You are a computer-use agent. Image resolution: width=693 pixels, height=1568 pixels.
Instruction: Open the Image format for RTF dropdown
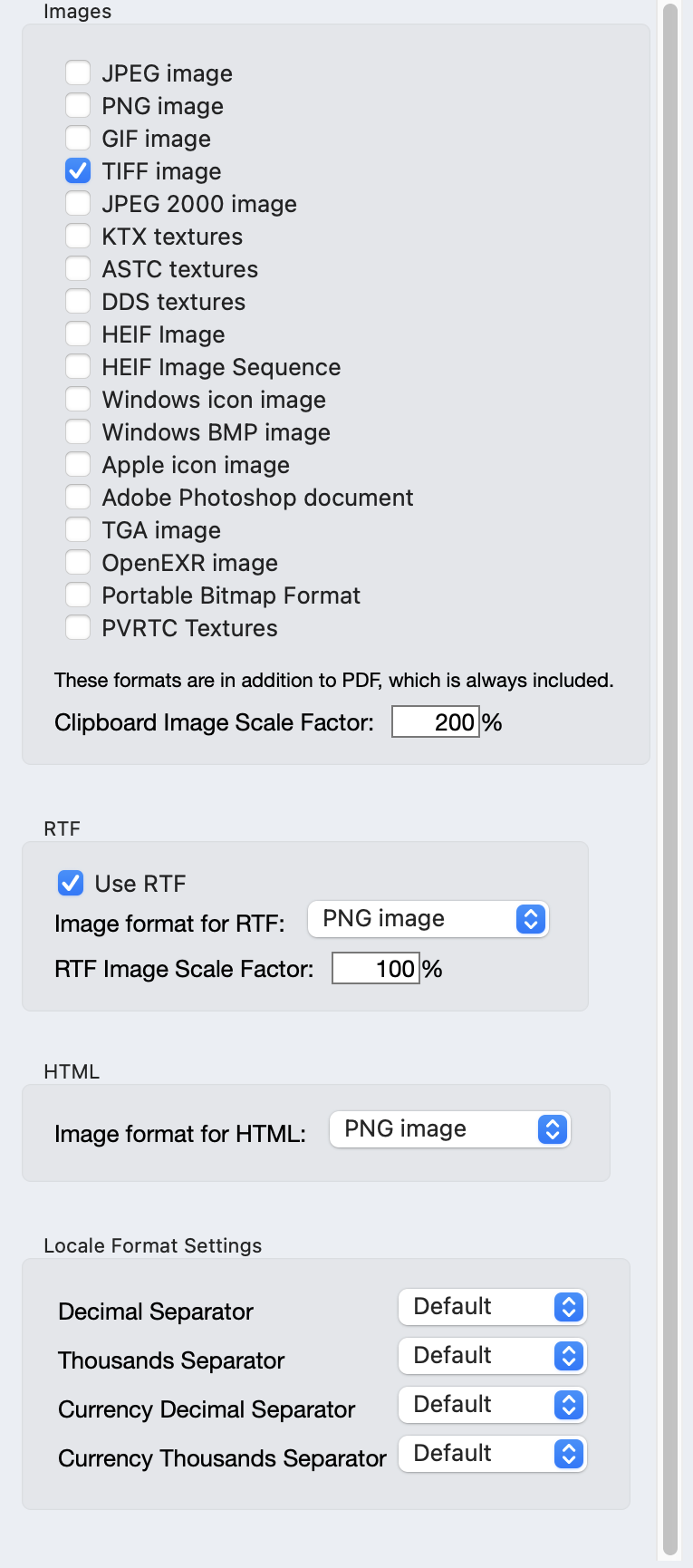[x=428, y=919]
